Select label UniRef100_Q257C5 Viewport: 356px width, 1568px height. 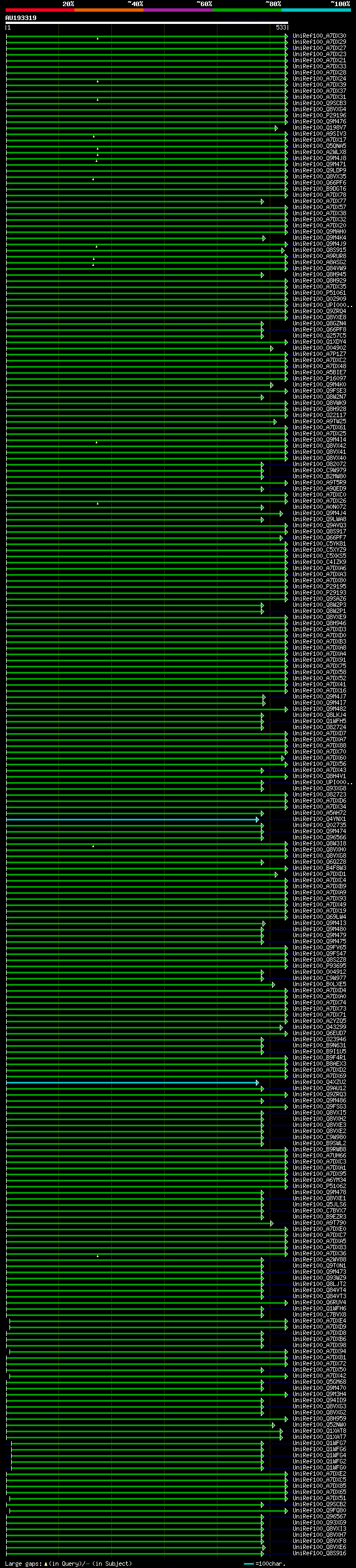tap(319, 336)
